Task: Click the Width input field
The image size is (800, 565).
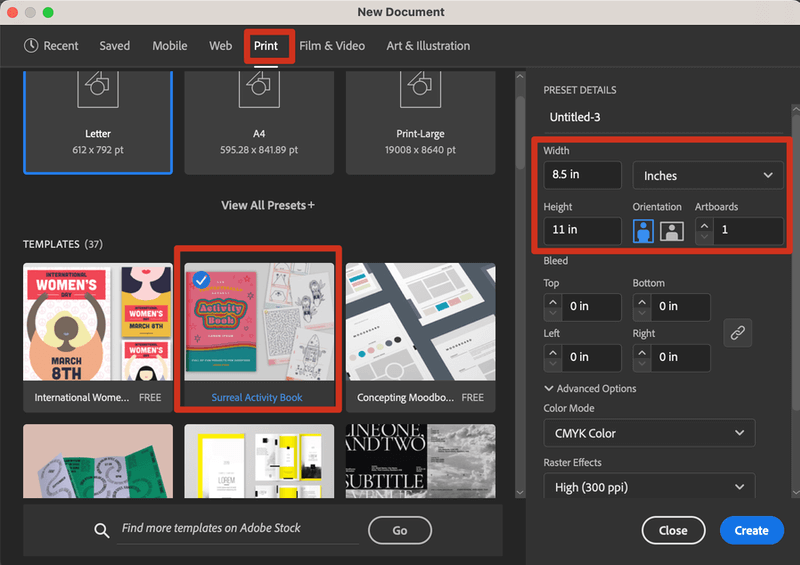Action: point(582,175)
